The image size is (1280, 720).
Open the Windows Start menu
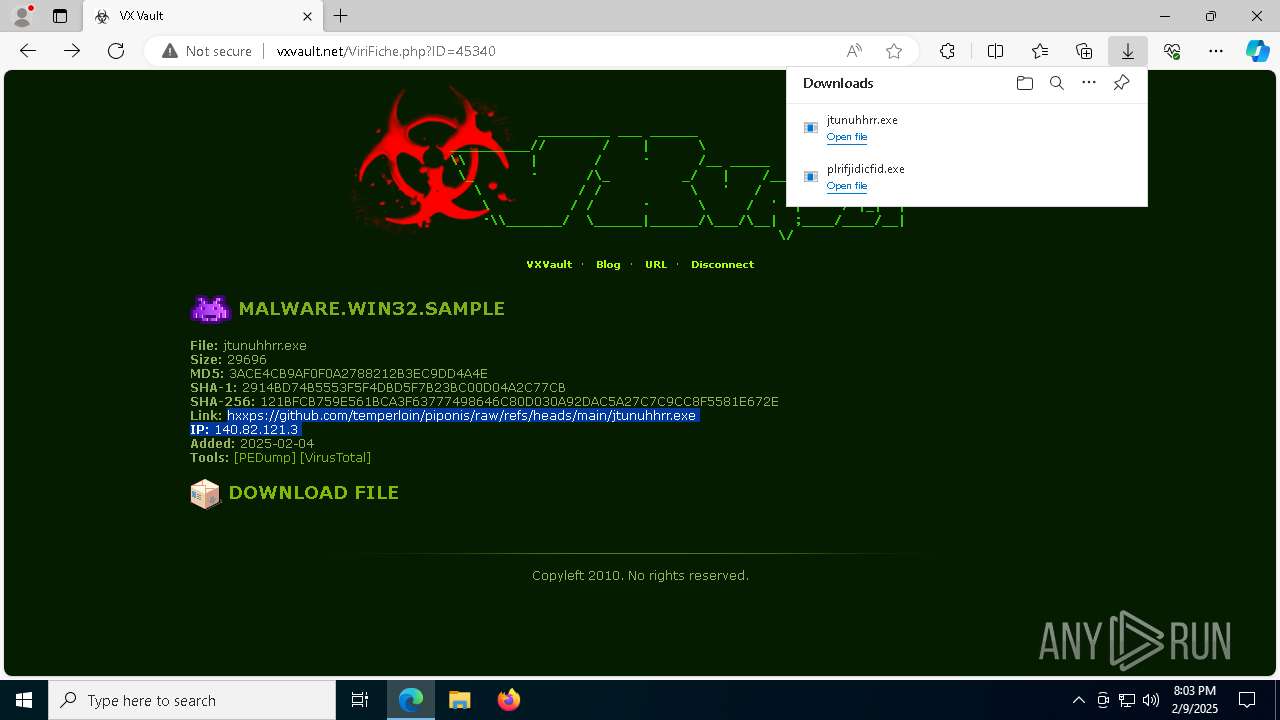[x=24, y=700]
